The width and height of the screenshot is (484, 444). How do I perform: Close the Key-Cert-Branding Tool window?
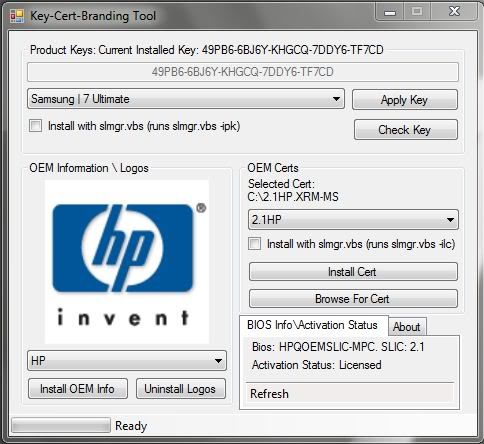[454, 12]
